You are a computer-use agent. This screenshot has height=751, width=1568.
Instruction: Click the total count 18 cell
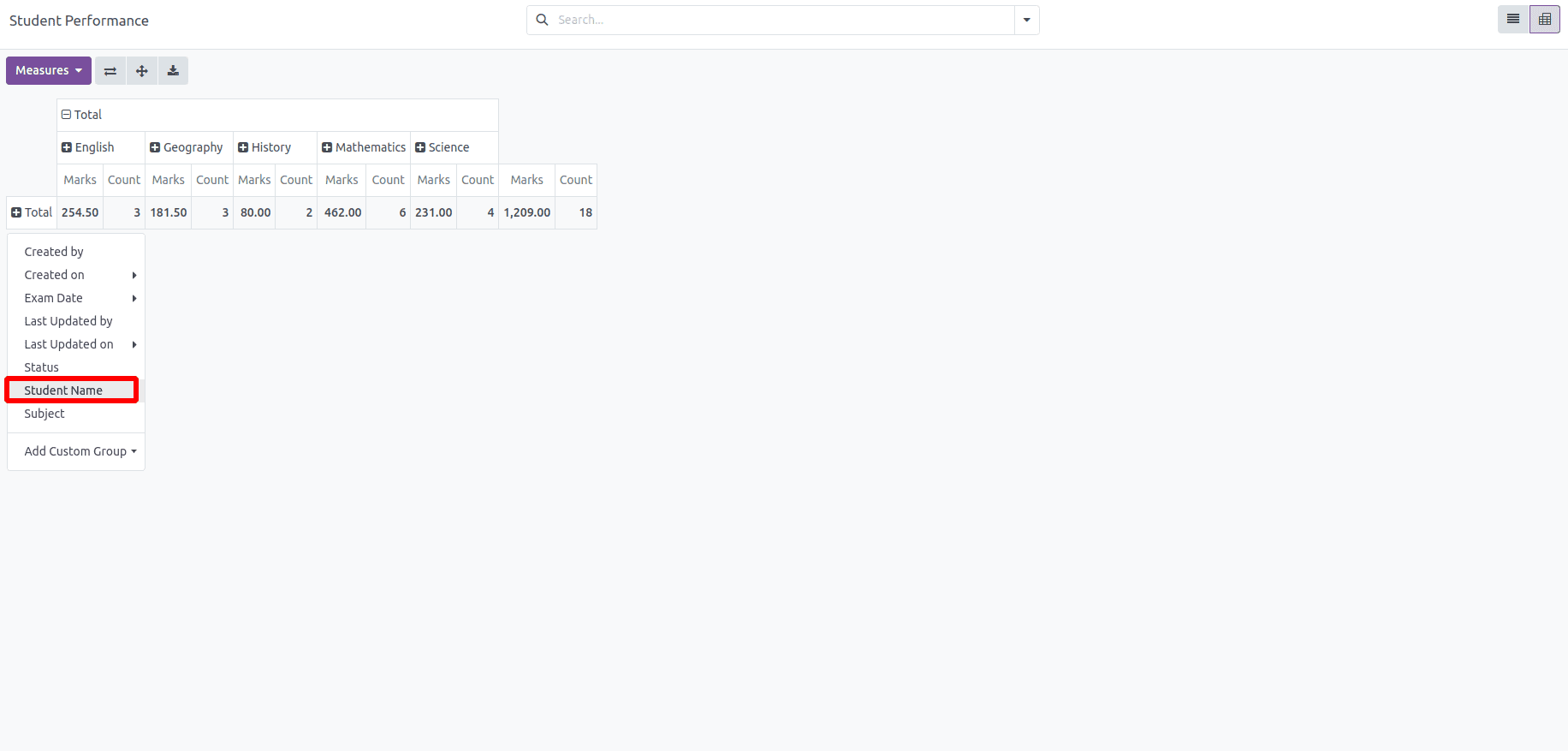[576, 212]
